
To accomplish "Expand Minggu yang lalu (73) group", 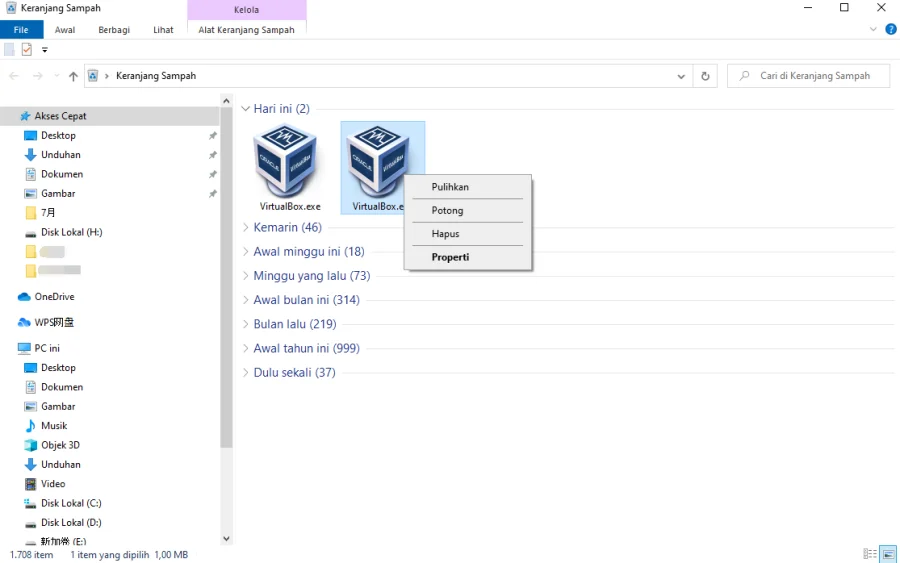I will coord(246,275).
